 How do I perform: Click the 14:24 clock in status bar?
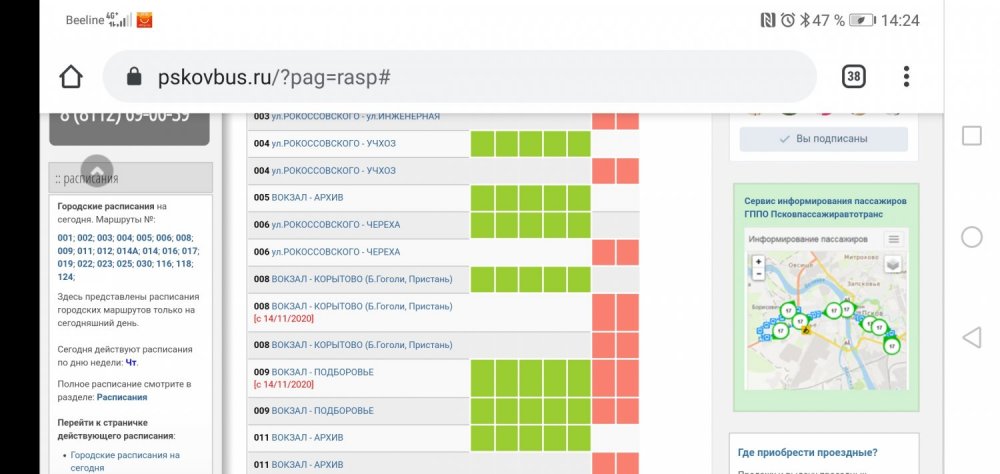(x=900, y=20)
